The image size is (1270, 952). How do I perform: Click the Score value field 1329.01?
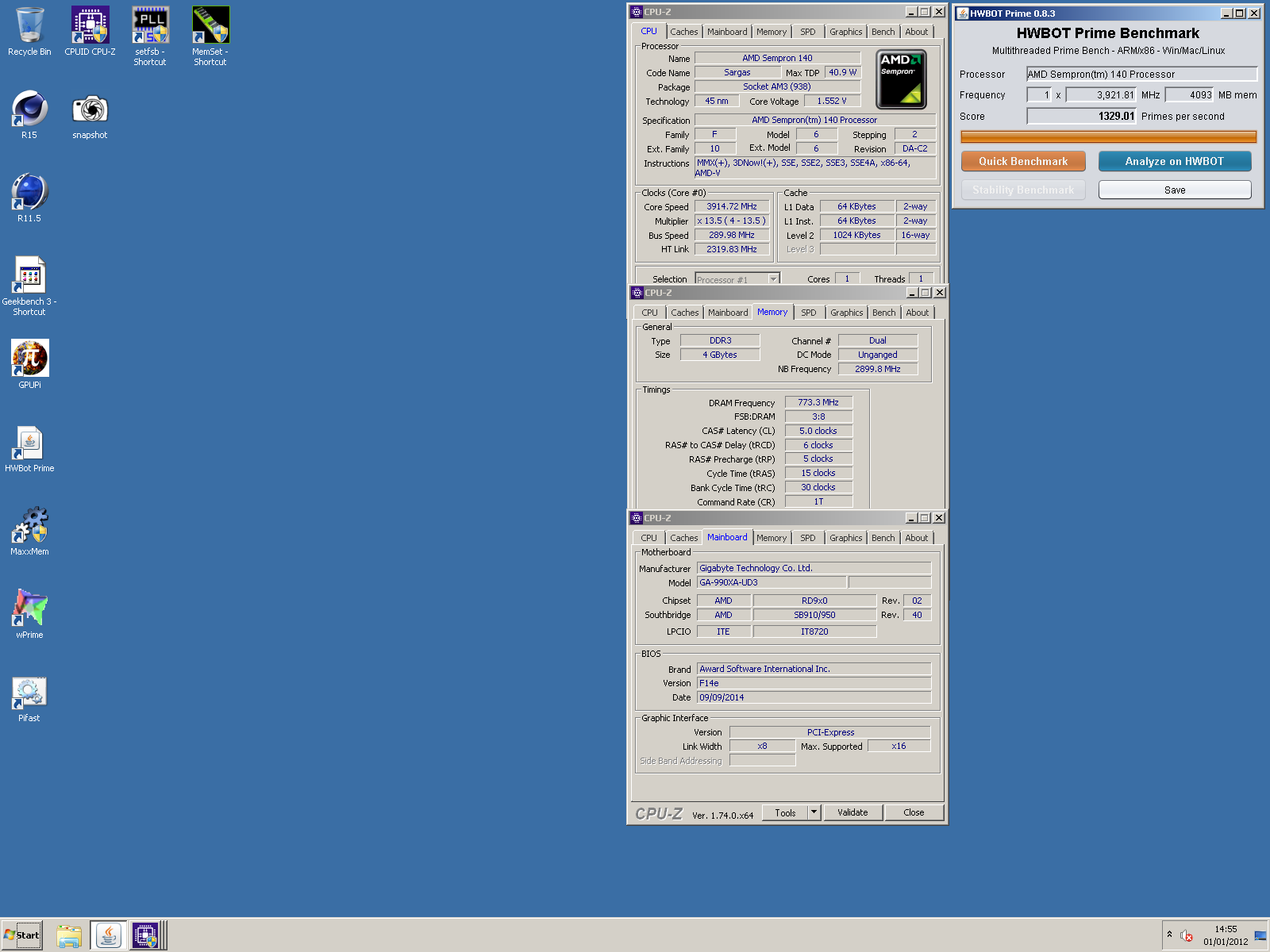point(1081,116)
